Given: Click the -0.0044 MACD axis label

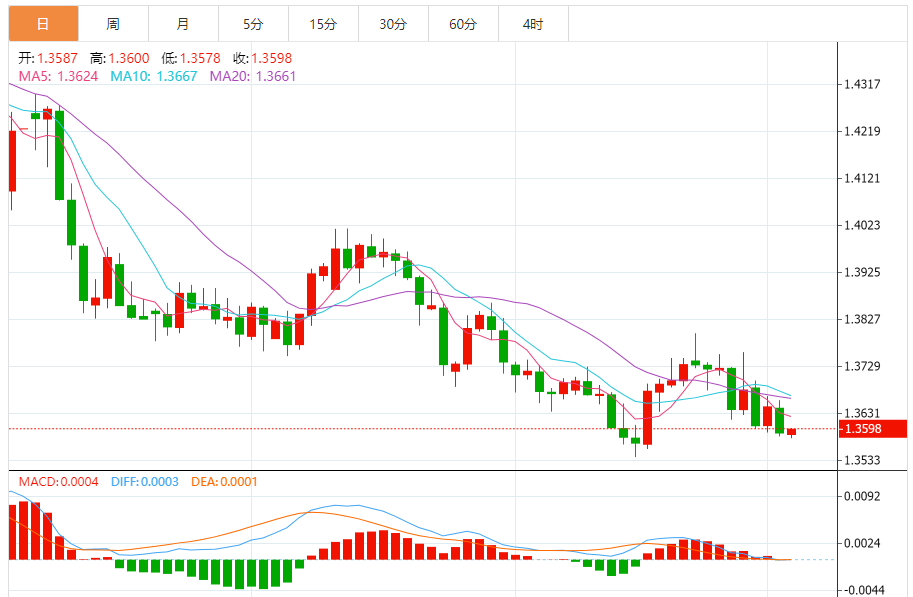Looking at the screenshot, I should [x=864, y=590].
